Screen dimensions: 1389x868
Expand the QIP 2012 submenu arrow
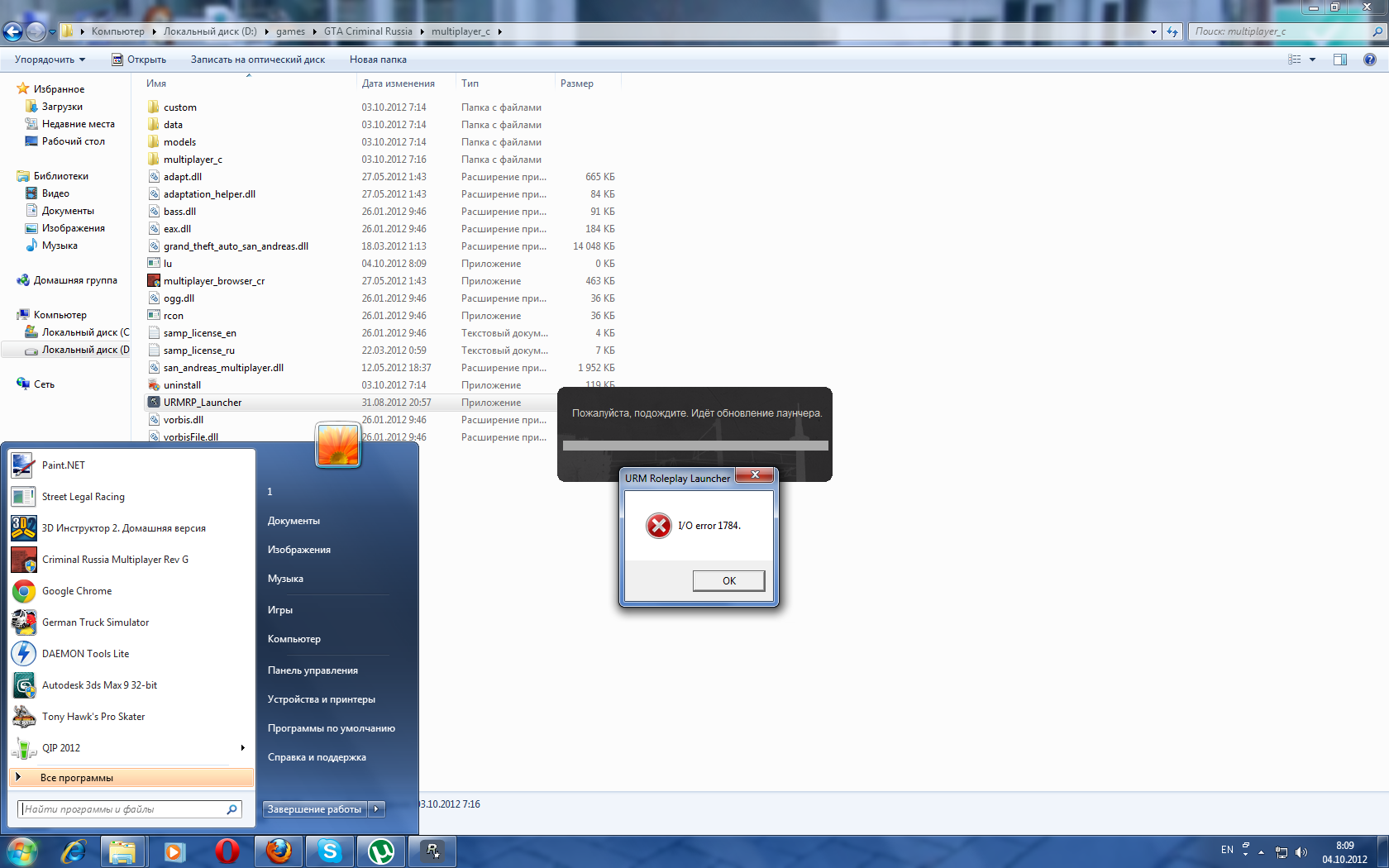(x=242, y=748)
